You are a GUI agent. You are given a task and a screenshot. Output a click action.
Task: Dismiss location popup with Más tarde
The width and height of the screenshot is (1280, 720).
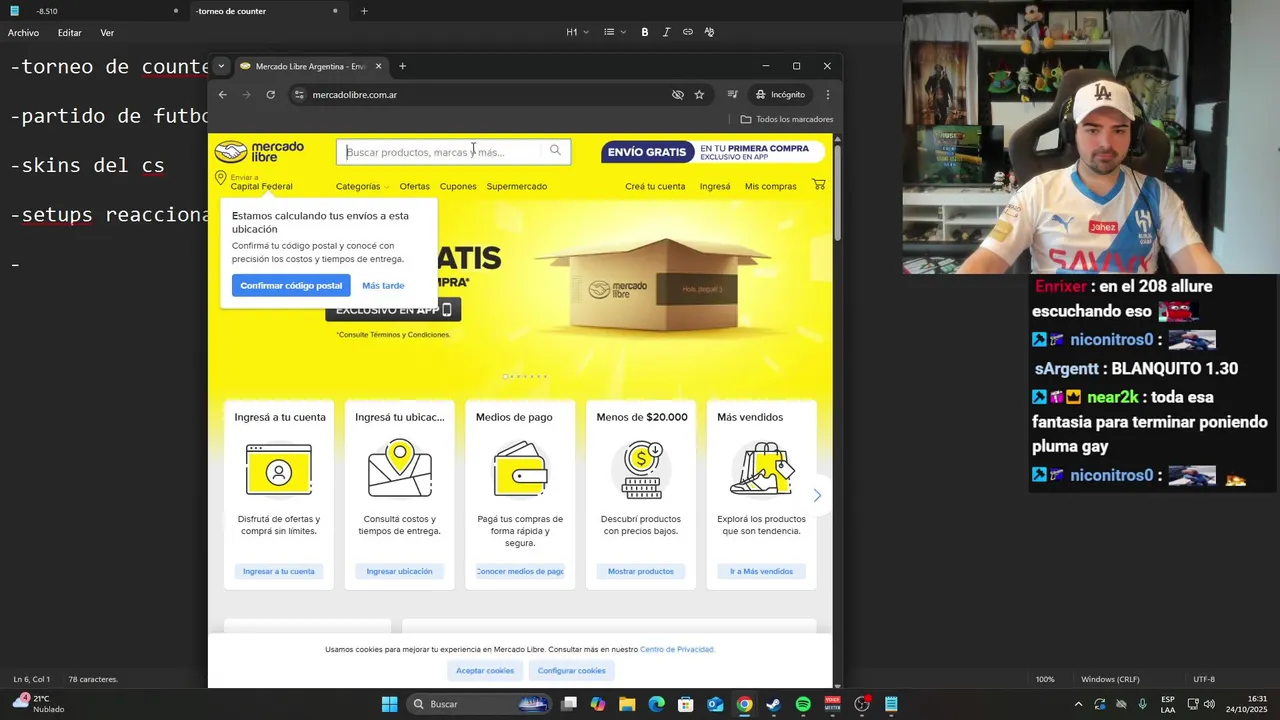(383, 285)
